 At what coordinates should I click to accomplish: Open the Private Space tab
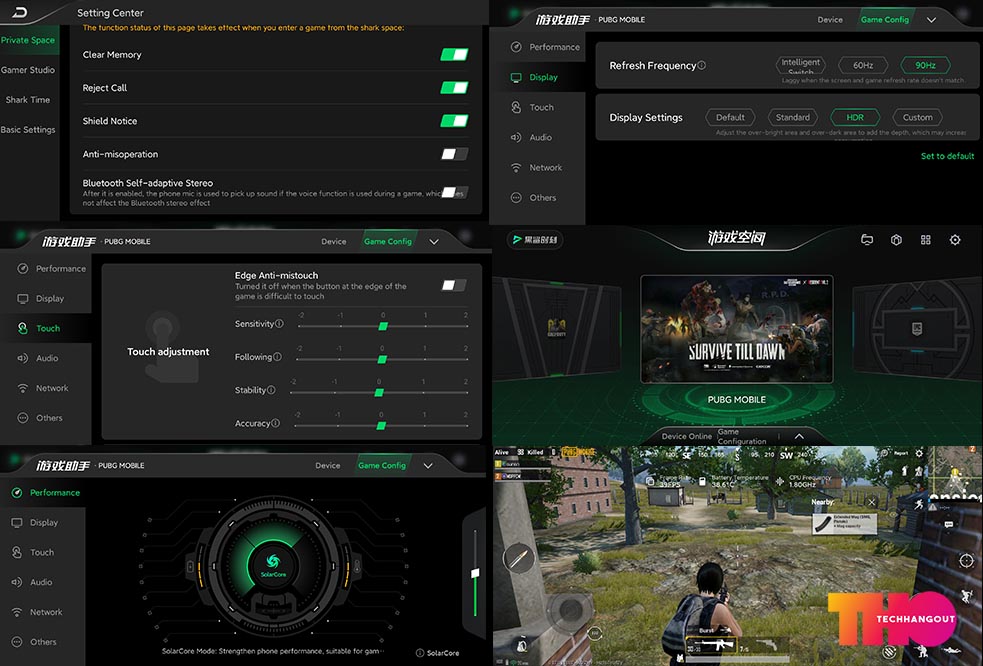coord(28,40)
